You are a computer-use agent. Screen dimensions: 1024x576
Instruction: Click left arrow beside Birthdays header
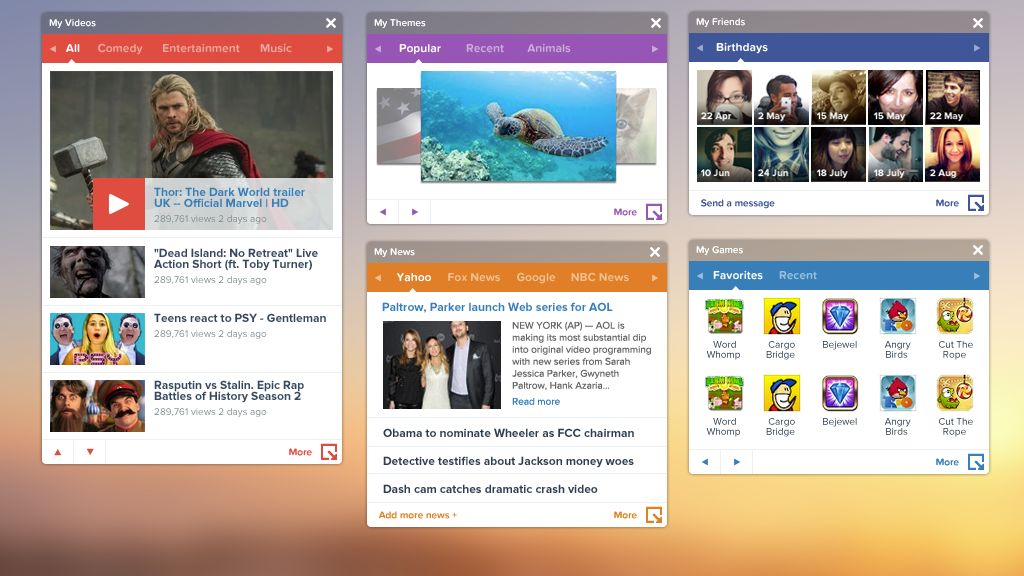click(x=700, y=48)
